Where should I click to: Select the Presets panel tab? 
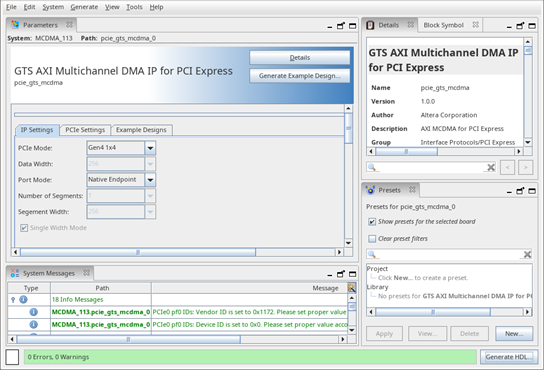[389, 190]
